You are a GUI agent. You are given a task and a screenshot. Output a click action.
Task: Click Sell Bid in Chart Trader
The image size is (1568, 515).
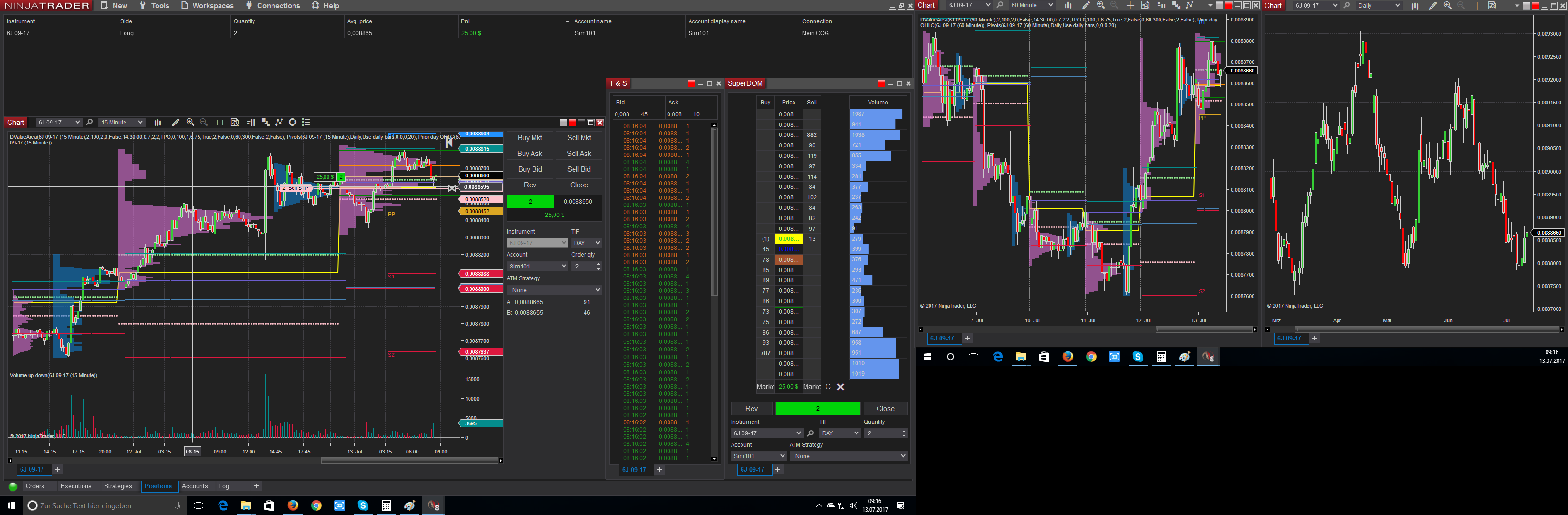(579, 170)
